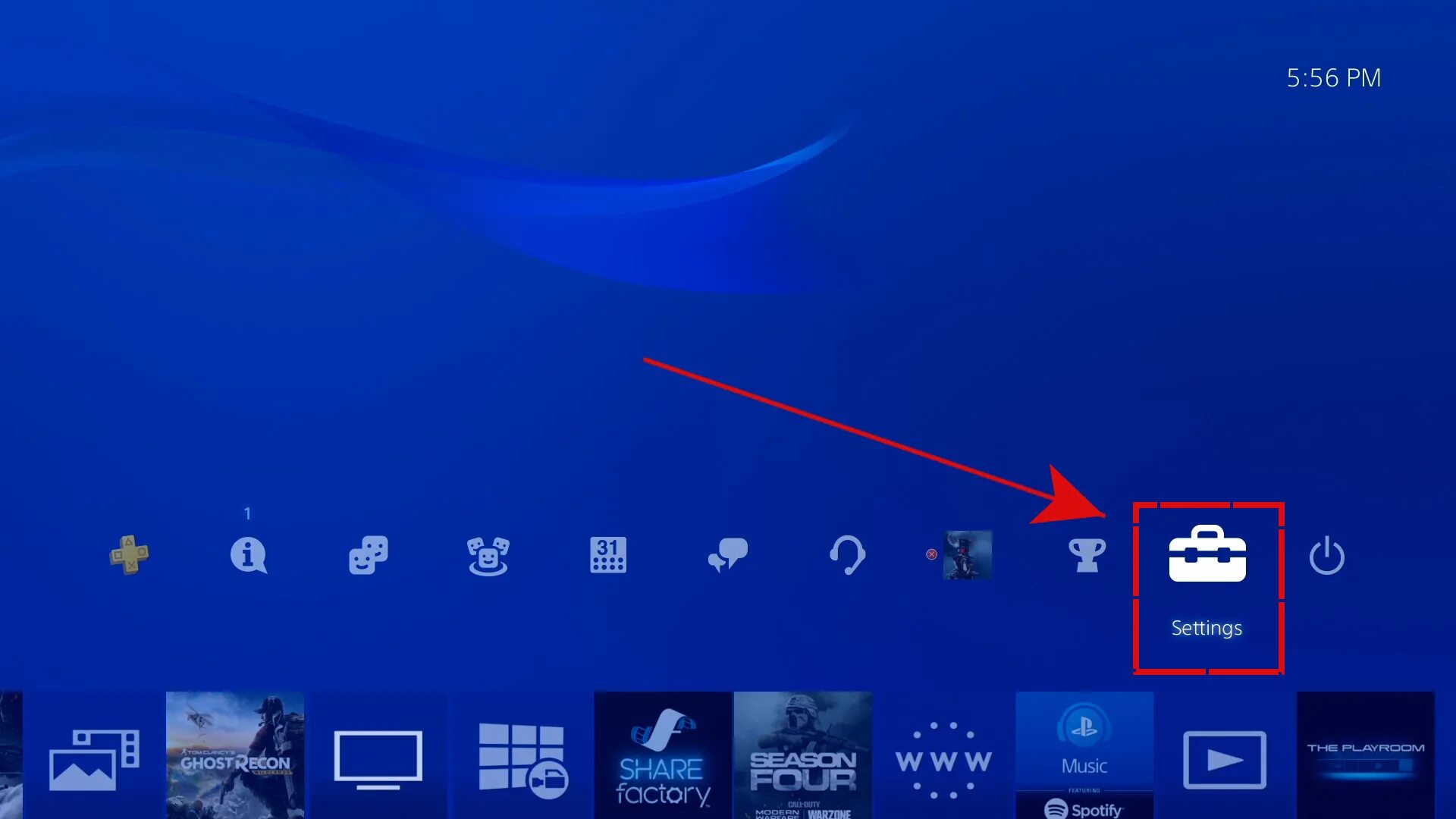Select Calendar icon showing 31

607,555
